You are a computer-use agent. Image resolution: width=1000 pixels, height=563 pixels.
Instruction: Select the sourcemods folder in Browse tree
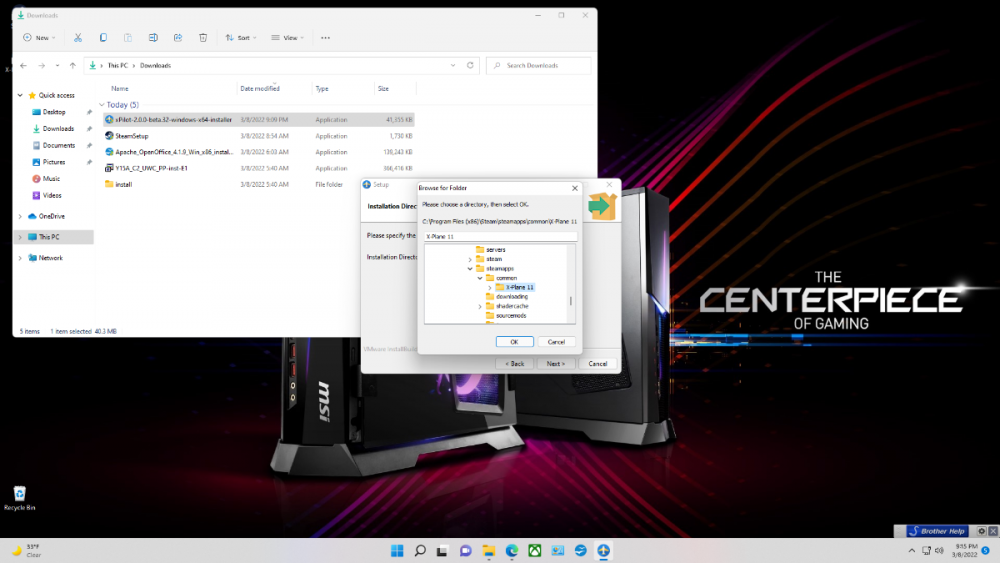click(x=511, y=316)
